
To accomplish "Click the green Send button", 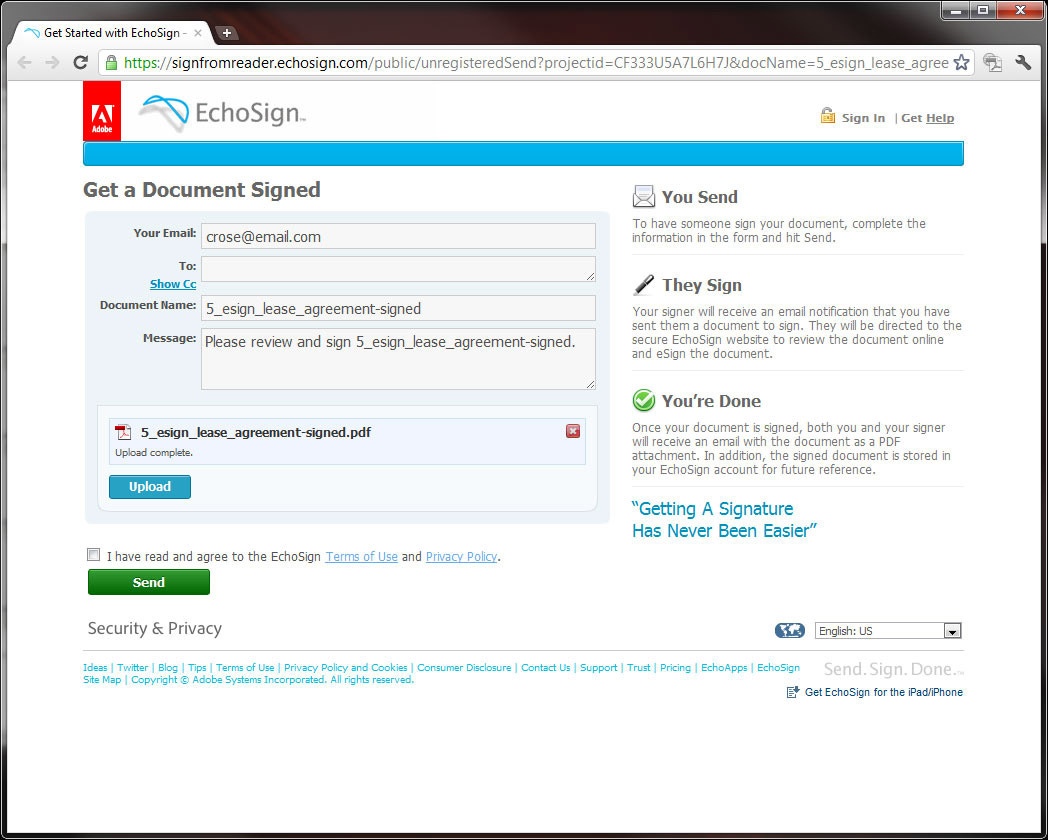I will click(148, 582).
